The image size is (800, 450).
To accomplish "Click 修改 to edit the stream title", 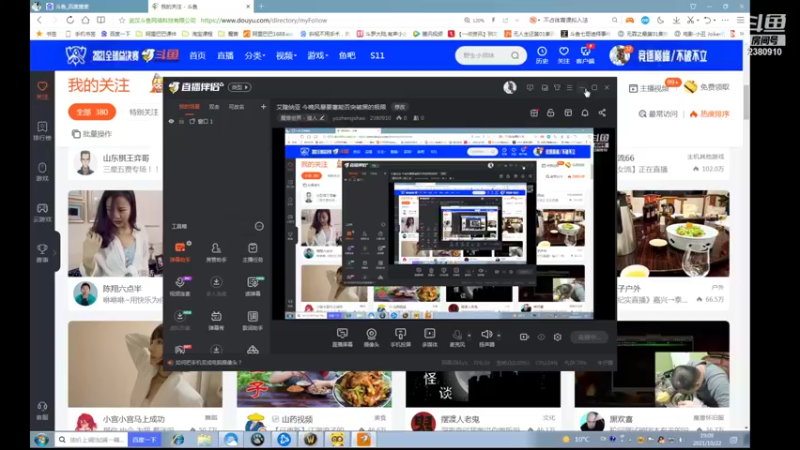I will pyautogui.click(x=399, y=107).
